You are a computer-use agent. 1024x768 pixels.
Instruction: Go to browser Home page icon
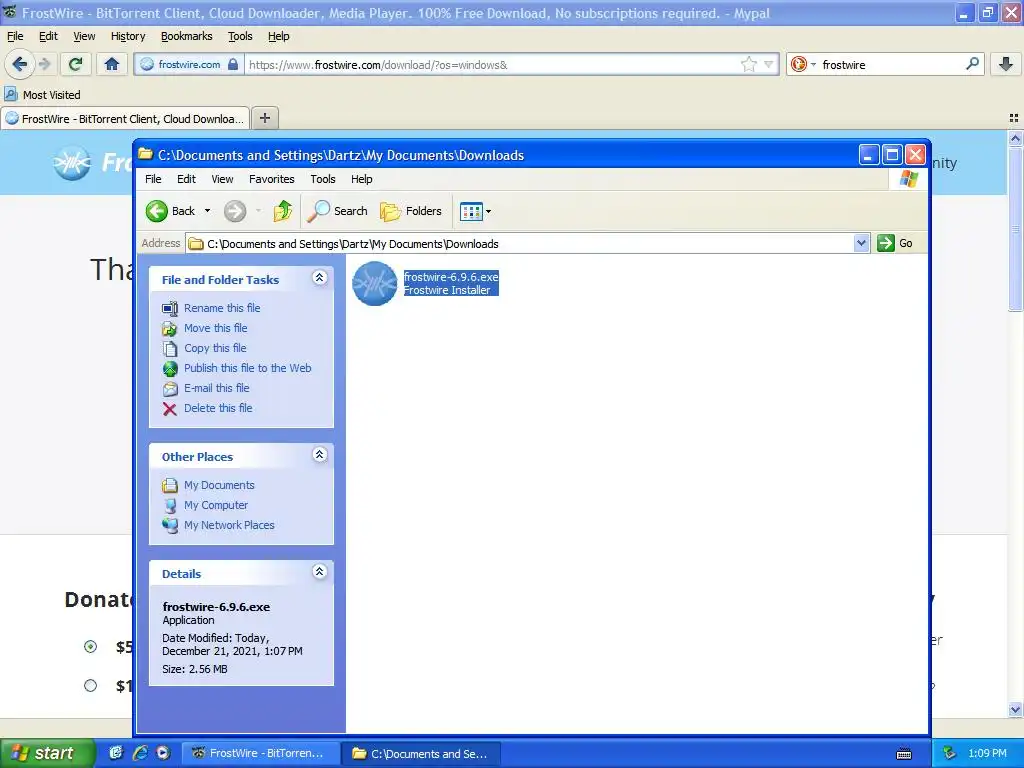[112, 64]
